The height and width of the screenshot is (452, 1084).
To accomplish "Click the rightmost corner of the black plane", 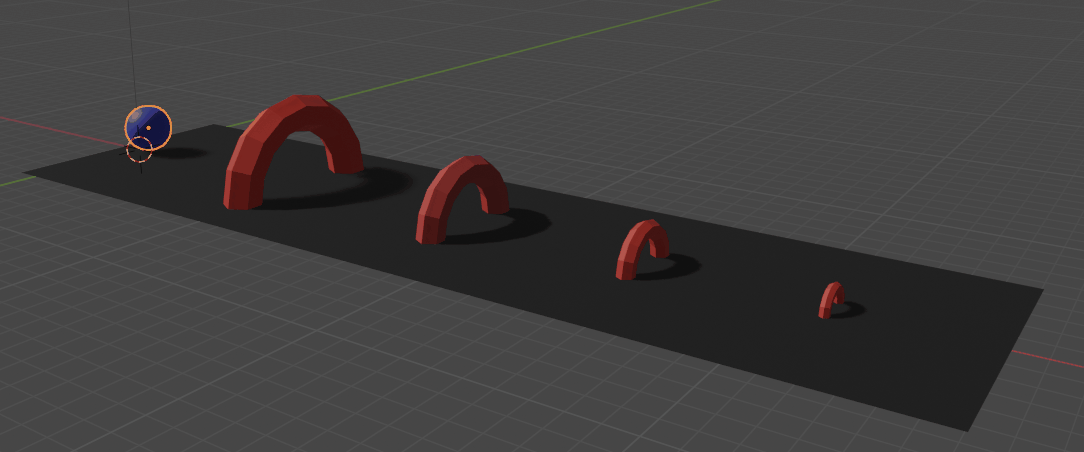I will [x=1041, y=291].
